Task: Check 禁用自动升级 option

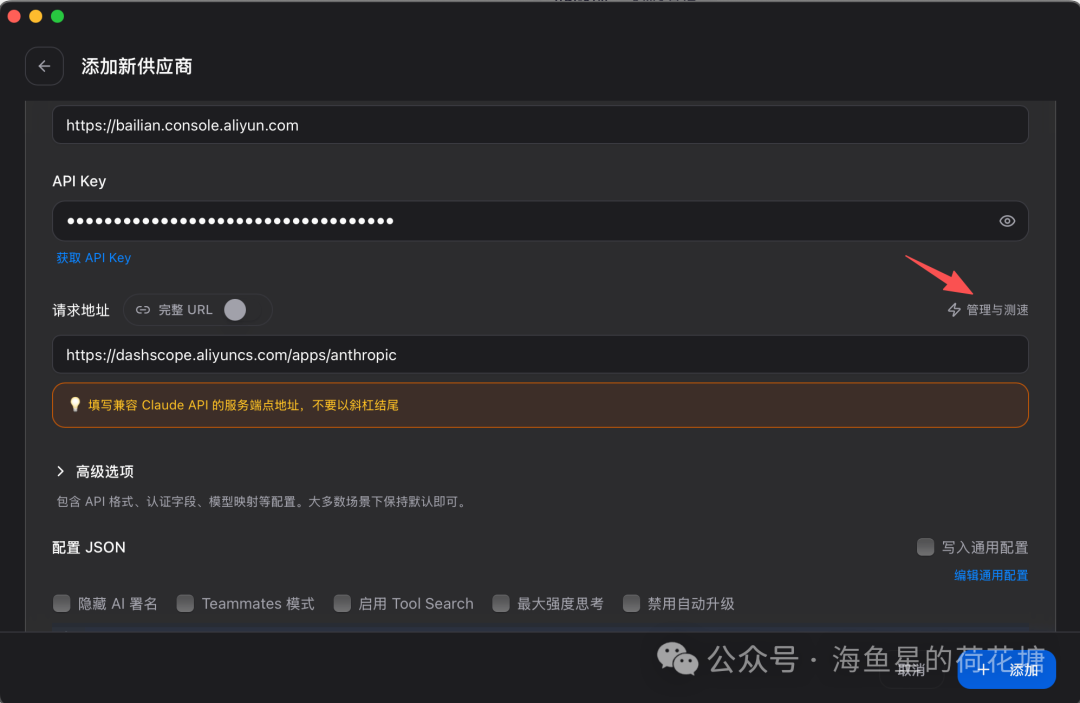Action: point(631,603)
